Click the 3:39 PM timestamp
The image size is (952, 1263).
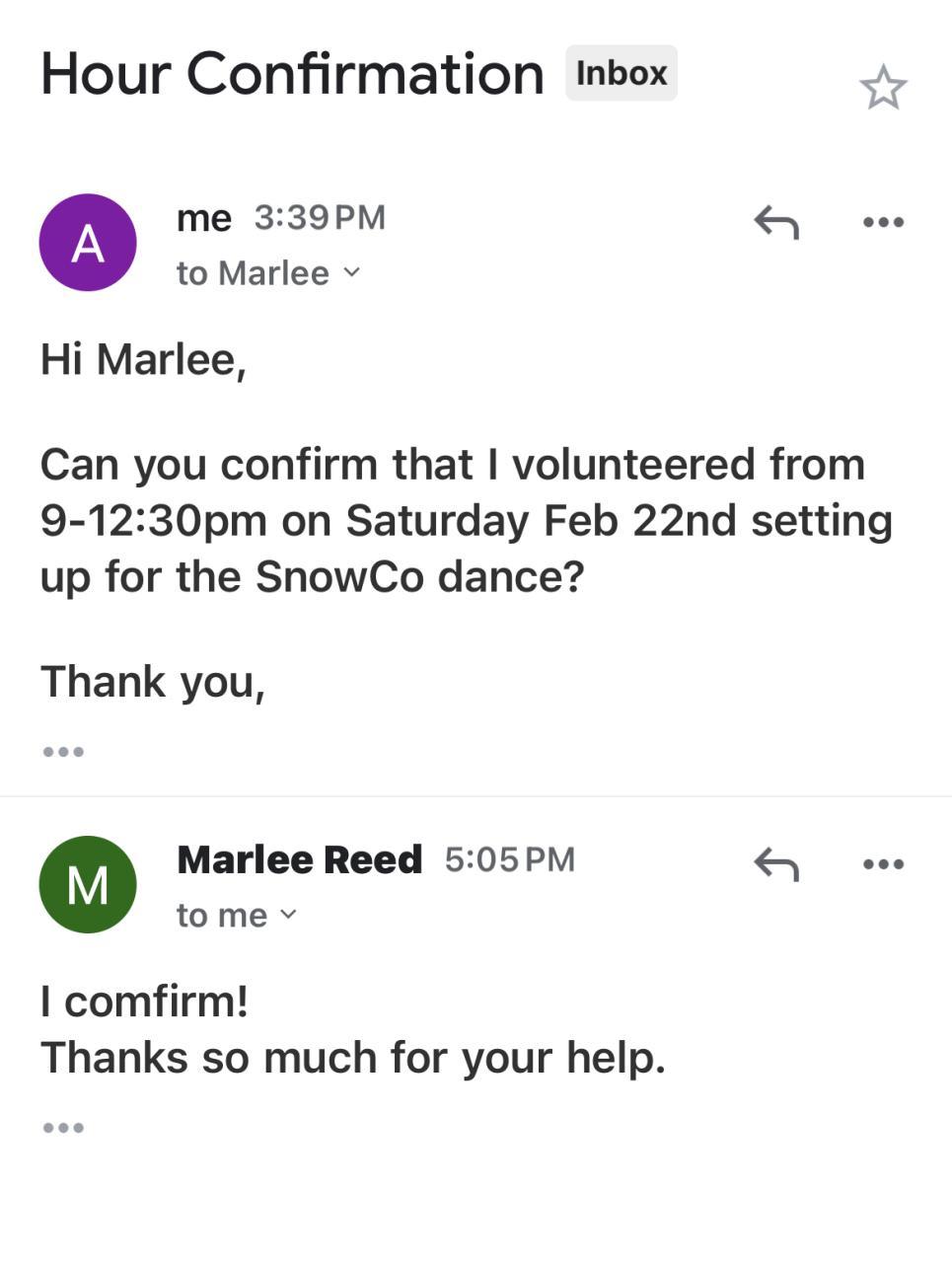point(320,218)
